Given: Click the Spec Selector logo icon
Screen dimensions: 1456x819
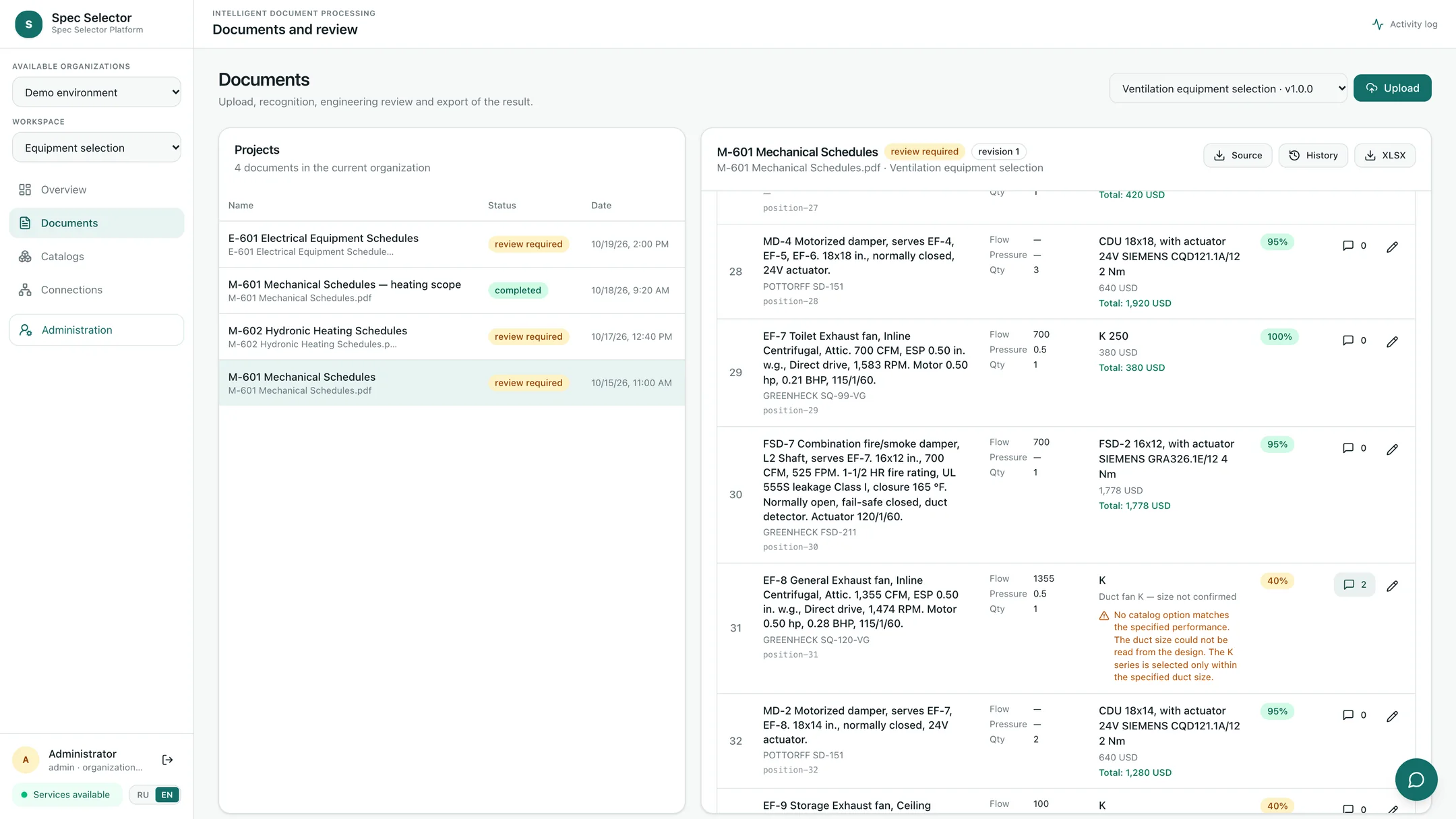Looking at the screenshot, I should (x=28, y=24).
